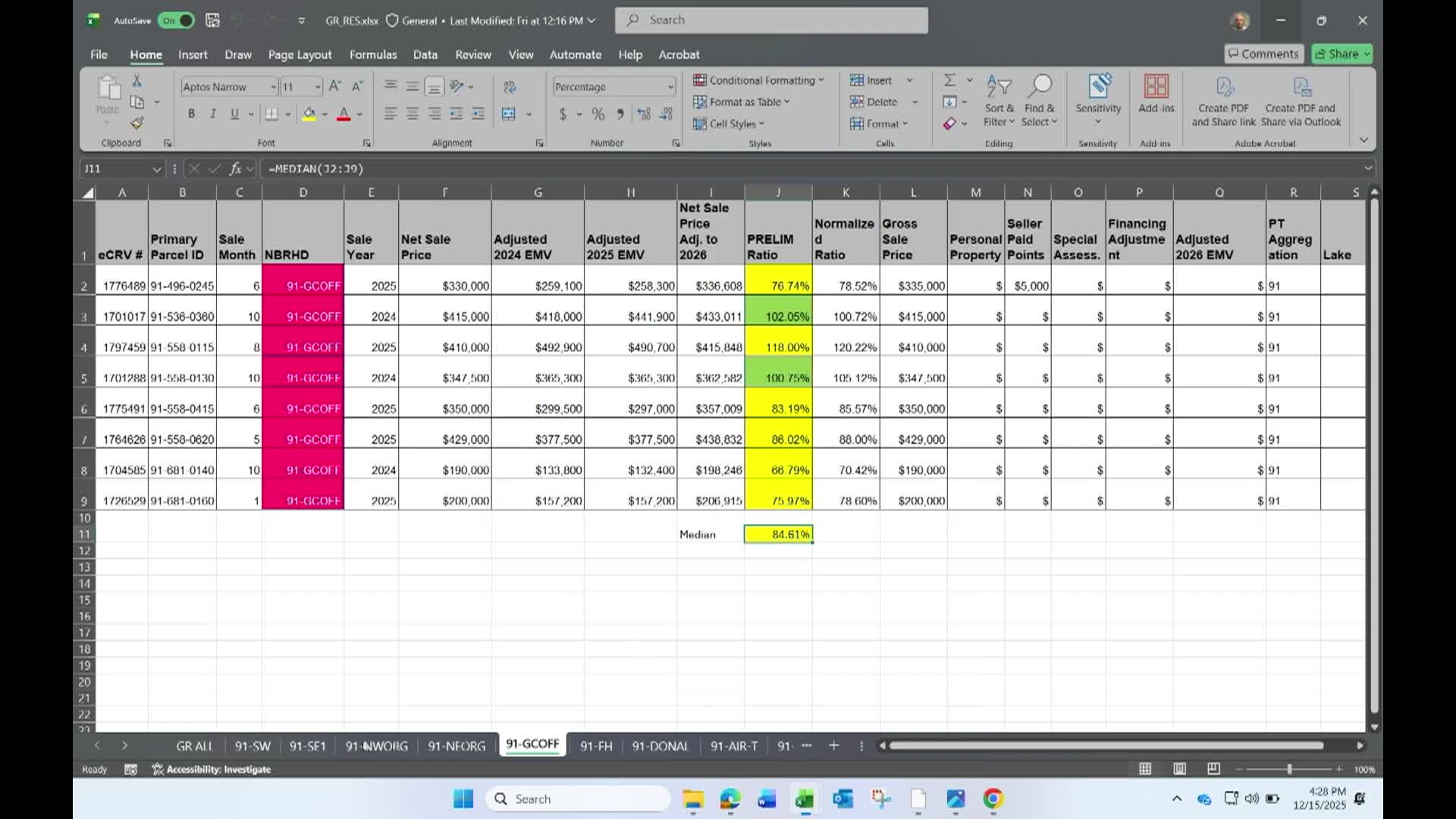1456x819 pixels.
Task: Toggle AutoSave switch off
Action: [176, 20]
